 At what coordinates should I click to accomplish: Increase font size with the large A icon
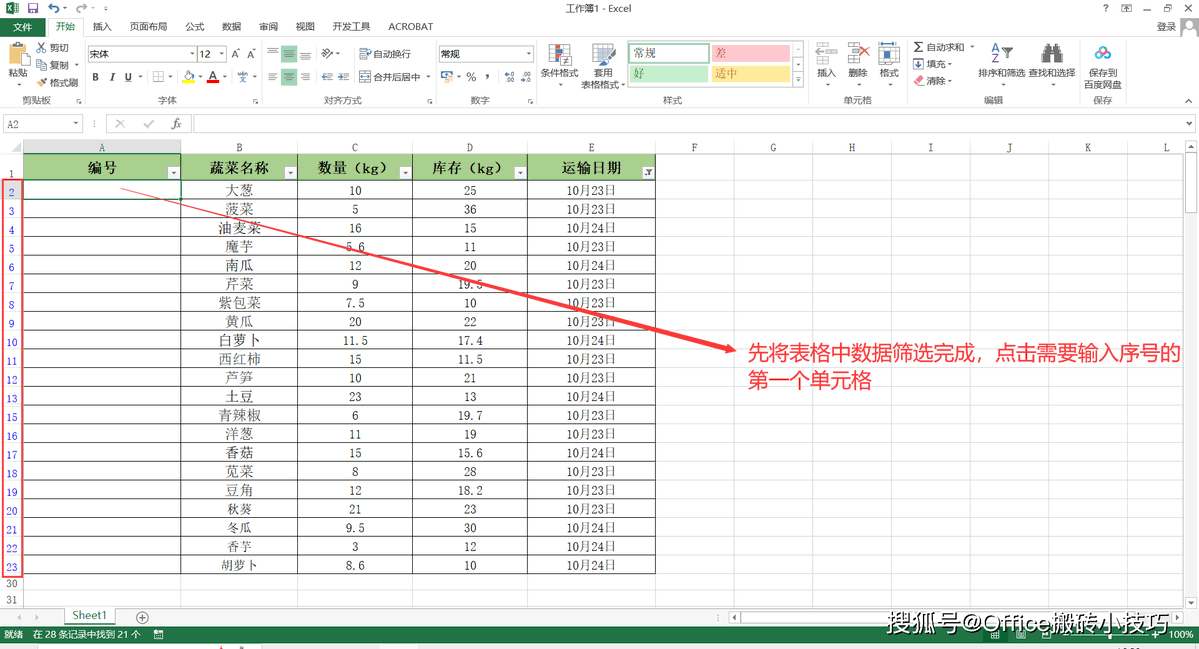(236, 54)
